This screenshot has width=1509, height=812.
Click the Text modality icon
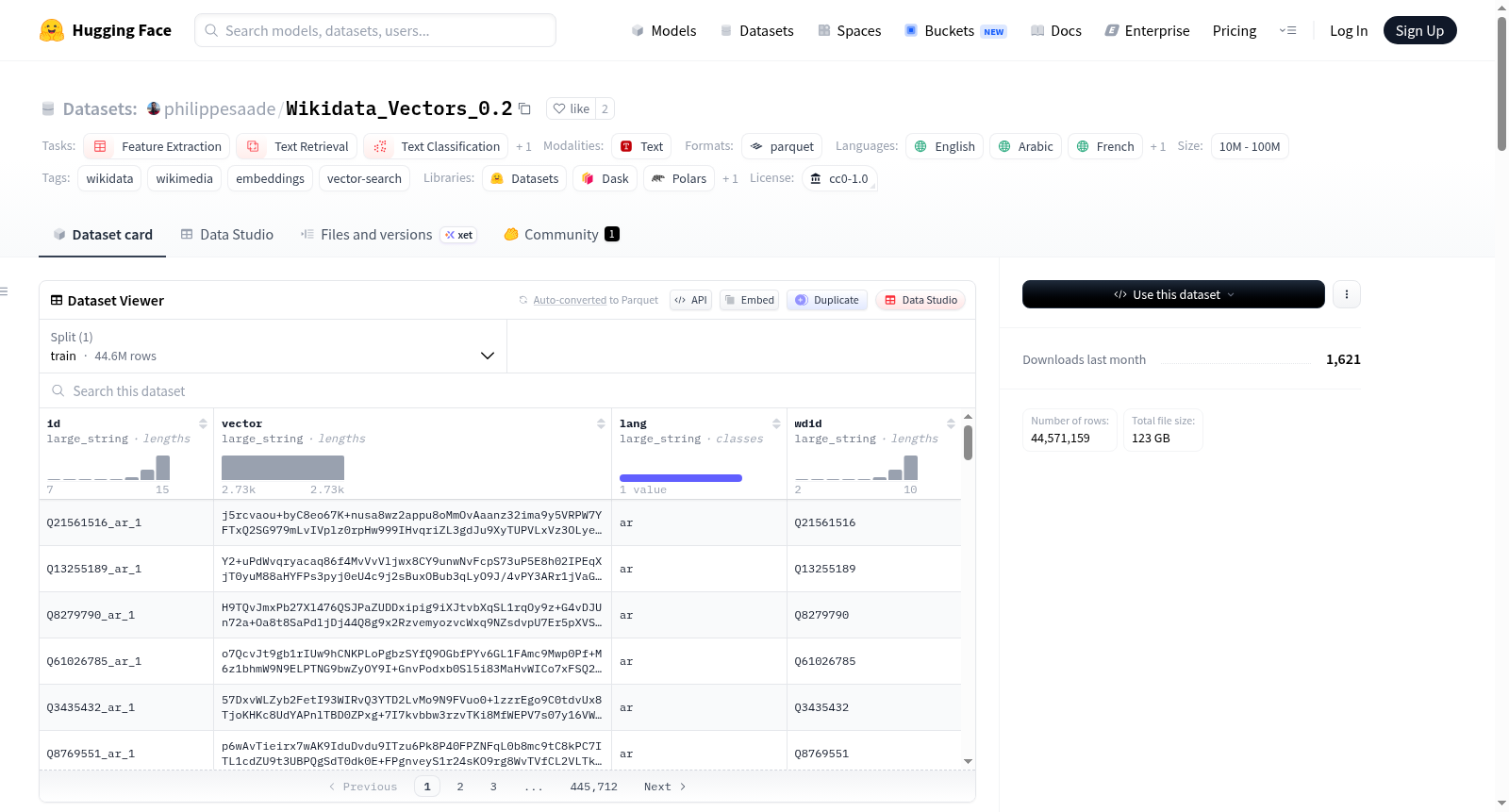(x=626, y=146)
